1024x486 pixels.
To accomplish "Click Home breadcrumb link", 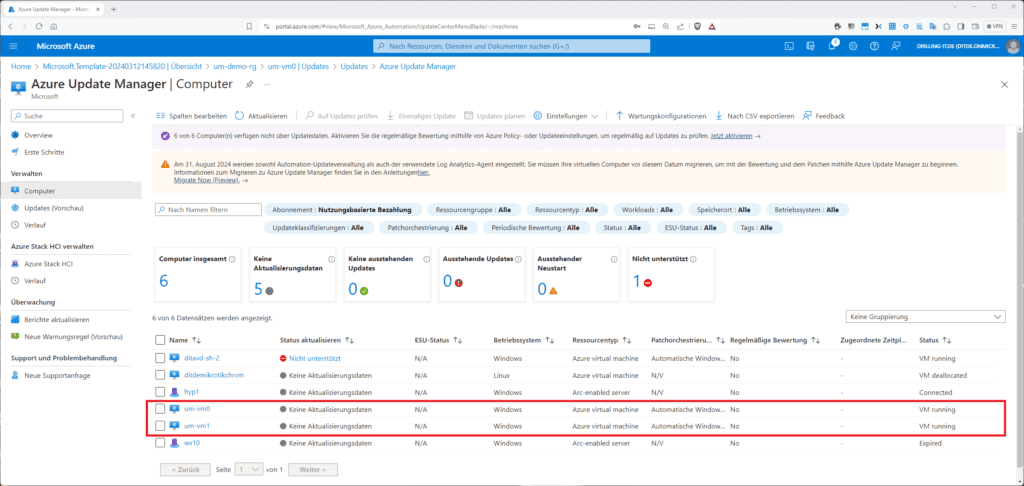I will (x=21, y=67).
